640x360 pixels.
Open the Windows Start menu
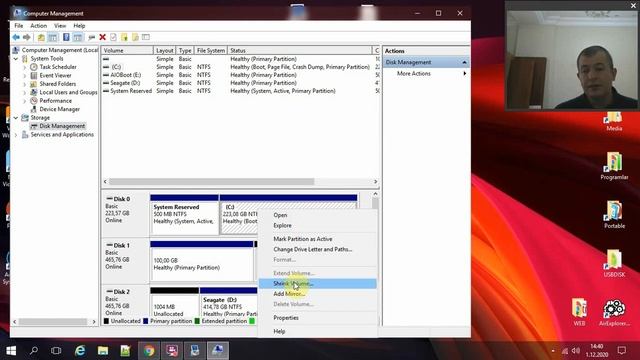(x=11, y=351)
